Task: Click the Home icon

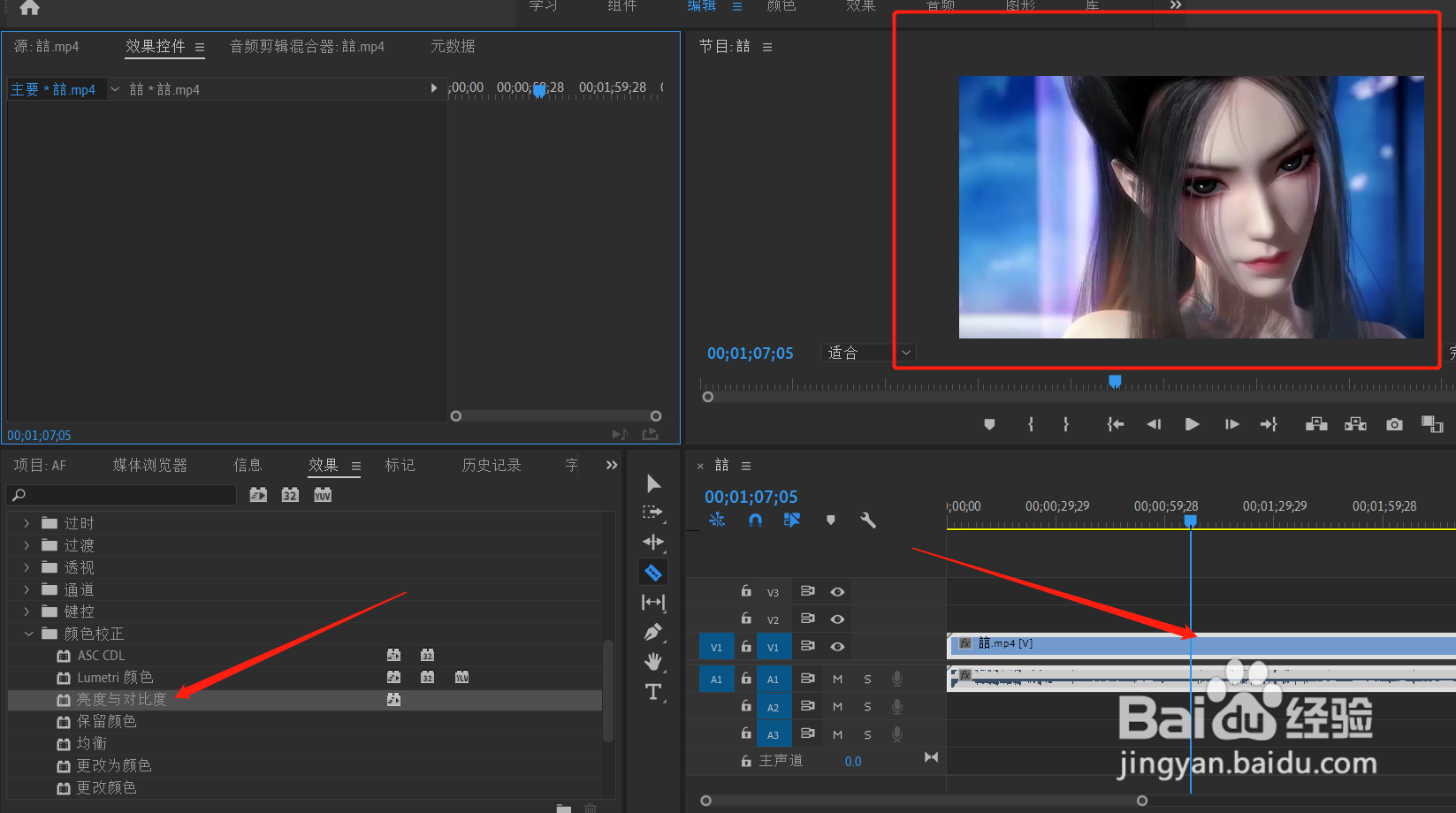Action: pyautogui.click(x=29, y=7)
